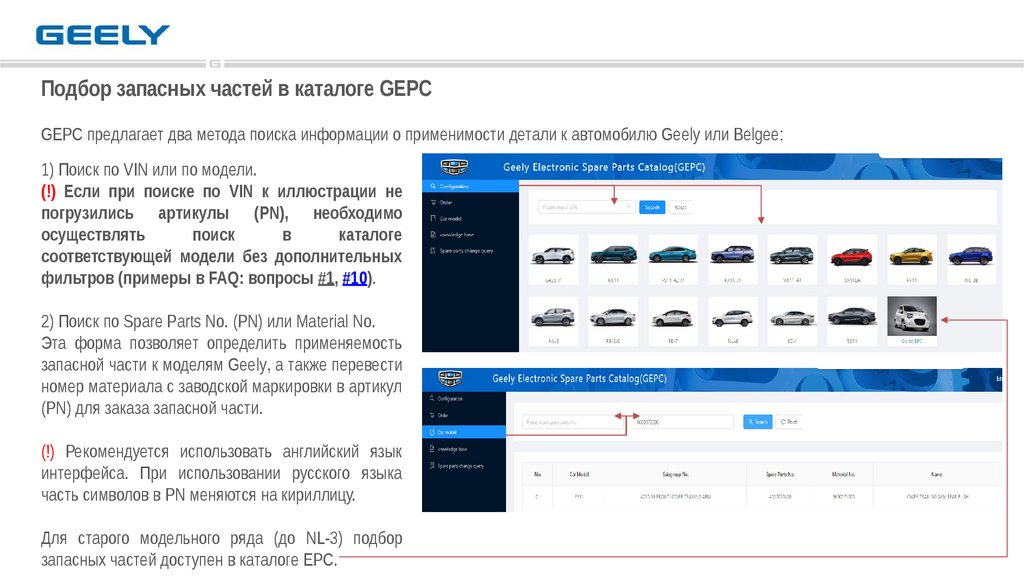The image size is (1024, 576).
Task: Click the Name column header
Action: pos(936,474)
